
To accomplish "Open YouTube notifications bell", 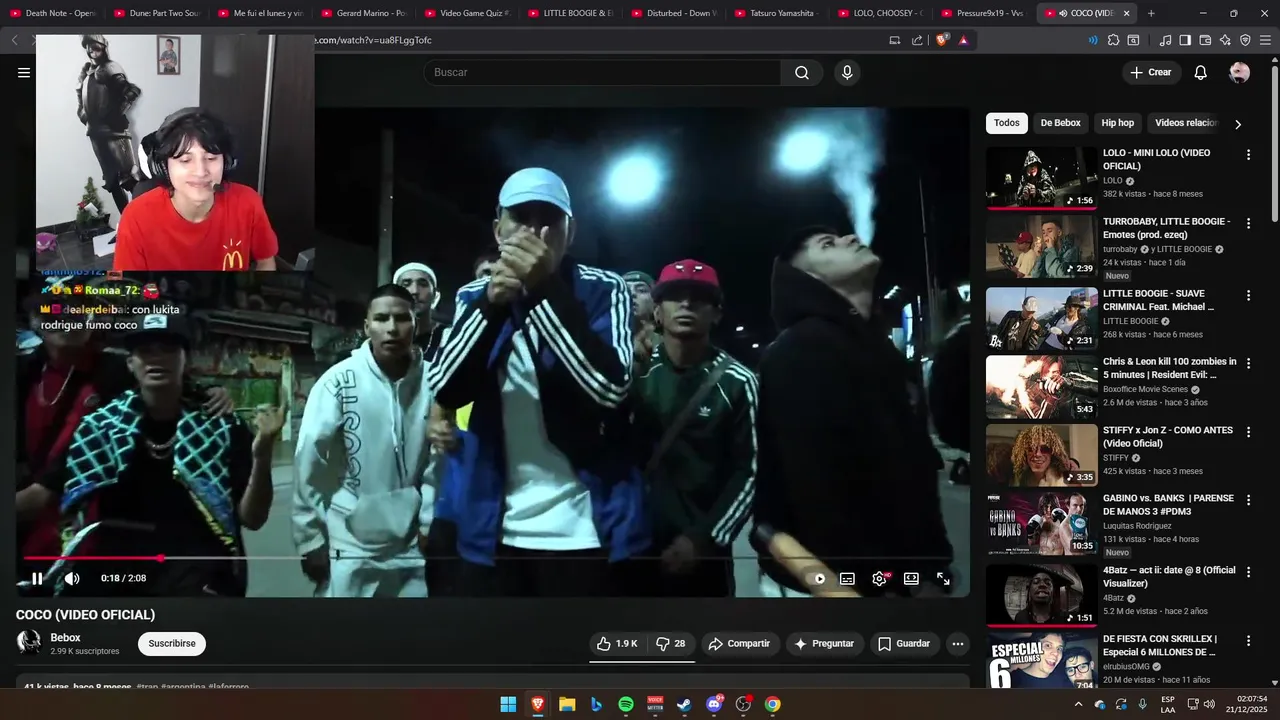I will coord(1201,72).
